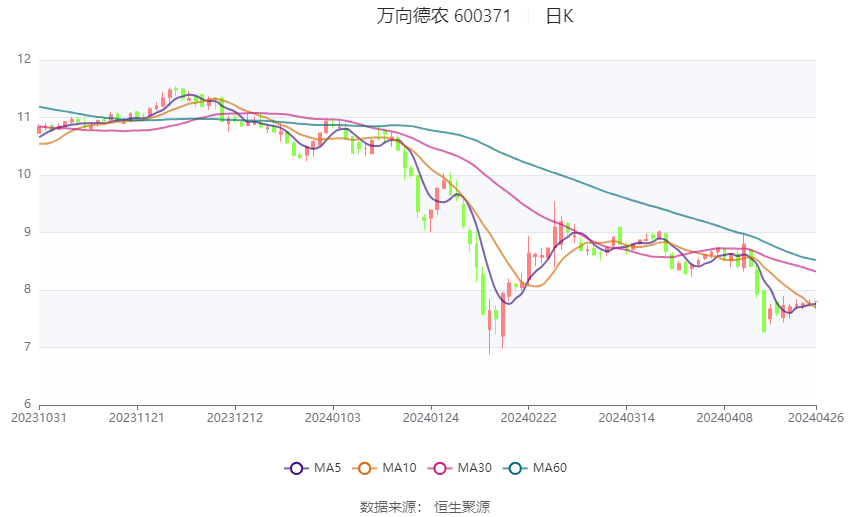The image size is (850, 517).
Task: Hide the MA60 line using its legend text
Action: pyautogui.click(x=549, y=467)
